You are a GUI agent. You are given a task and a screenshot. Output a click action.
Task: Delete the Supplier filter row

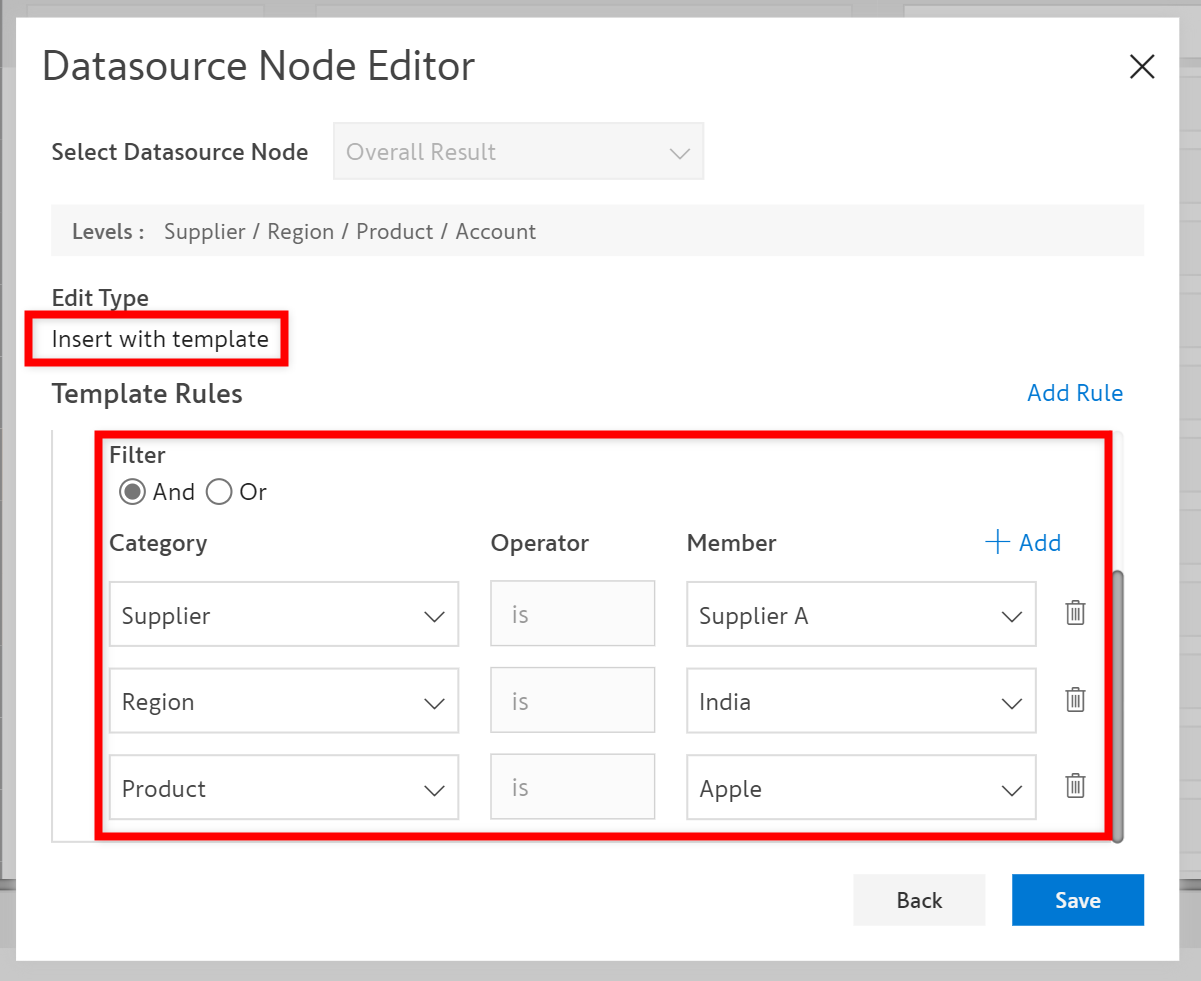click(x=1075, y=613)
